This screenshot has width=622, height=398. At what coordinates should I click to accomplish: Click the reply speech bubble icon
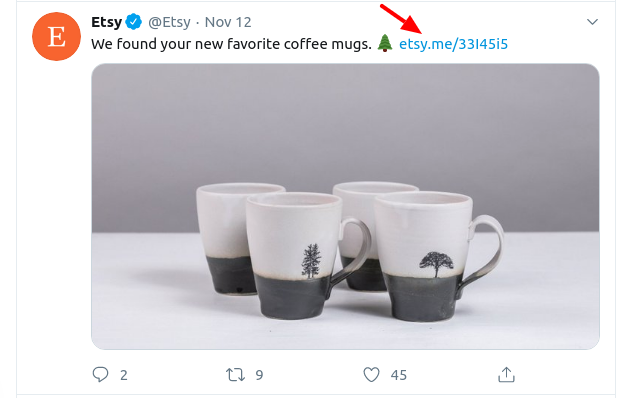(x=100, y=374)
